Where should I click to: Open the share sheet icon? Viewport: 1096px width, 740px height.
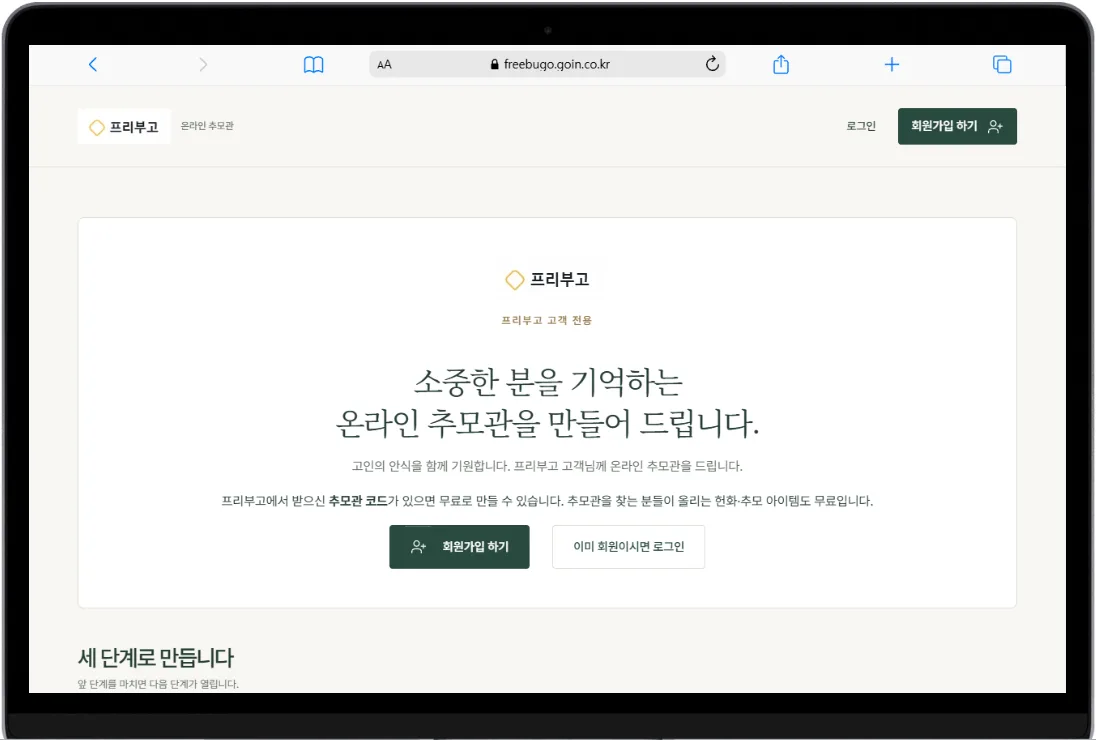[781, 64]
